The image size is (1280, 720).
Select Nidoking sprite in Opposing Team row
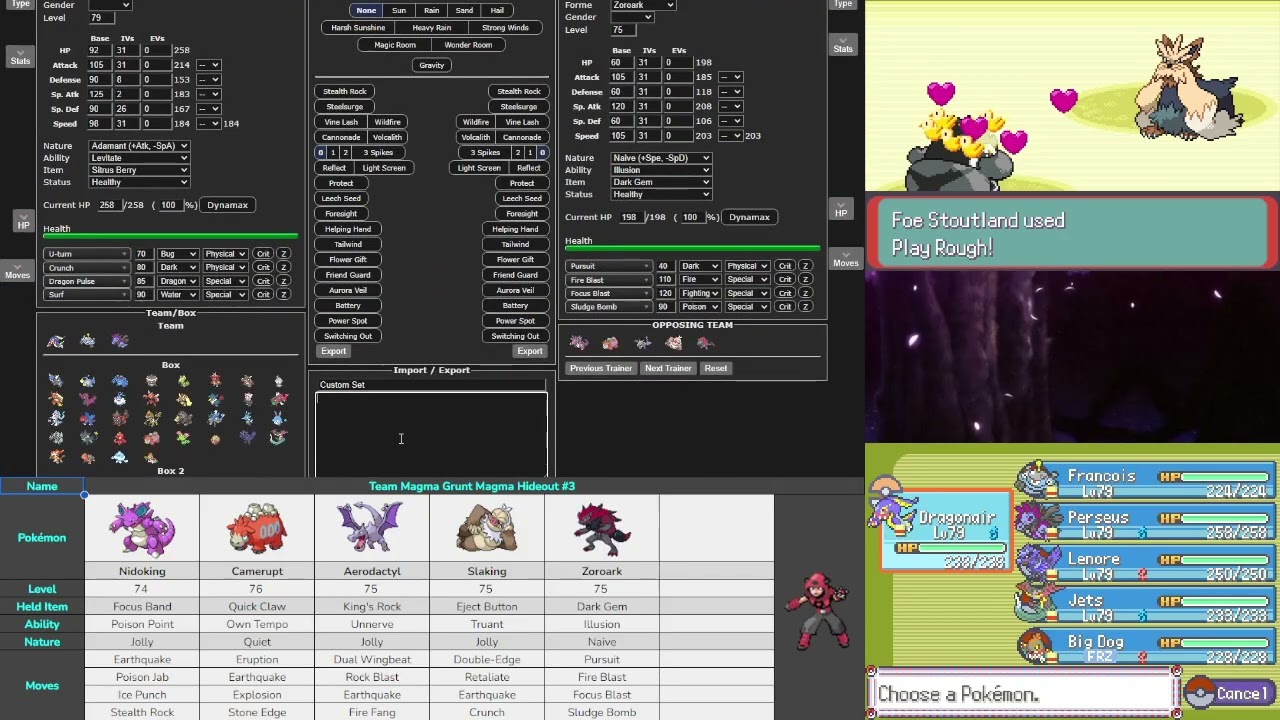click(x=578, y=343)
